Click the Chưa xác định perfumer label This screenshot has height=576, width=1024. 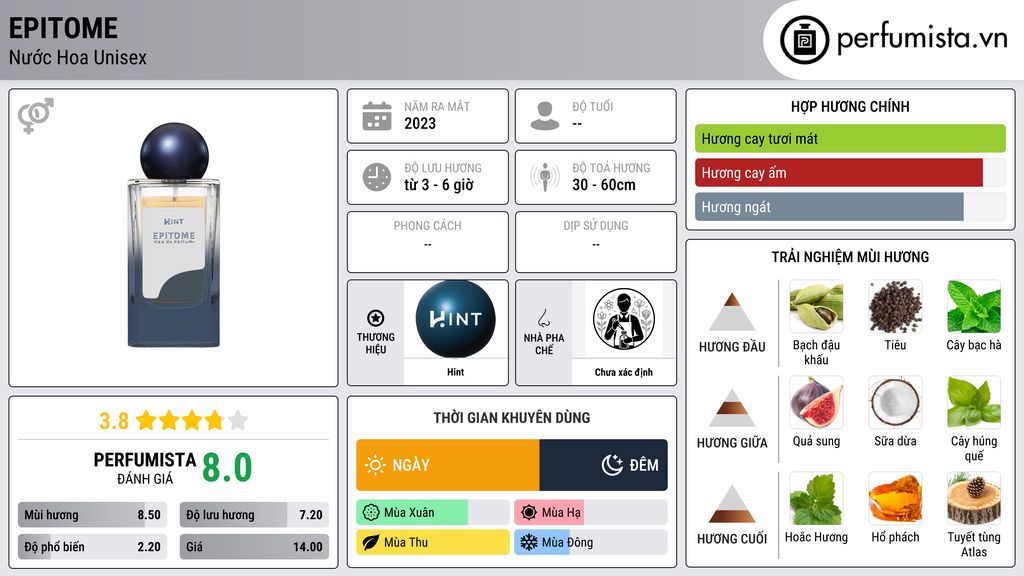[624, 372]
